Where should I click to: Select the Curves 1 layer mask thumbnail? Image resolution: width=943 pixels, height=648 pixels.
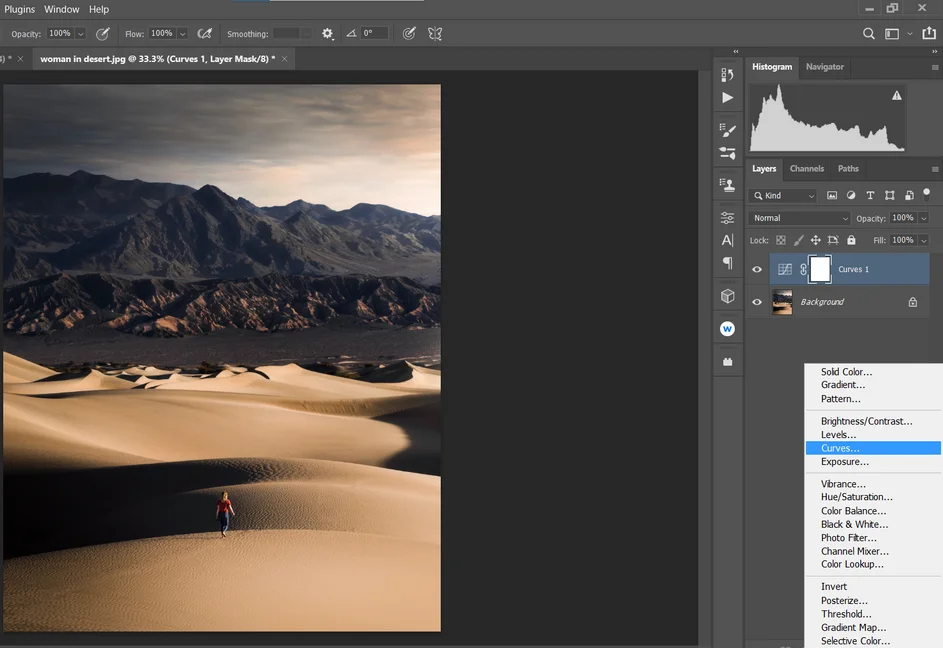click(x=820, y=269)
